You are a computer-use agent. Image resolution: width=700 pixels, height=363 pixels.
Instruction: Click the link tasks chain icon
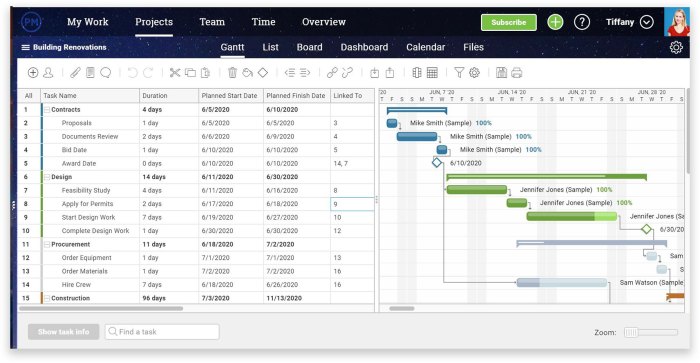(x=332, y=72)
